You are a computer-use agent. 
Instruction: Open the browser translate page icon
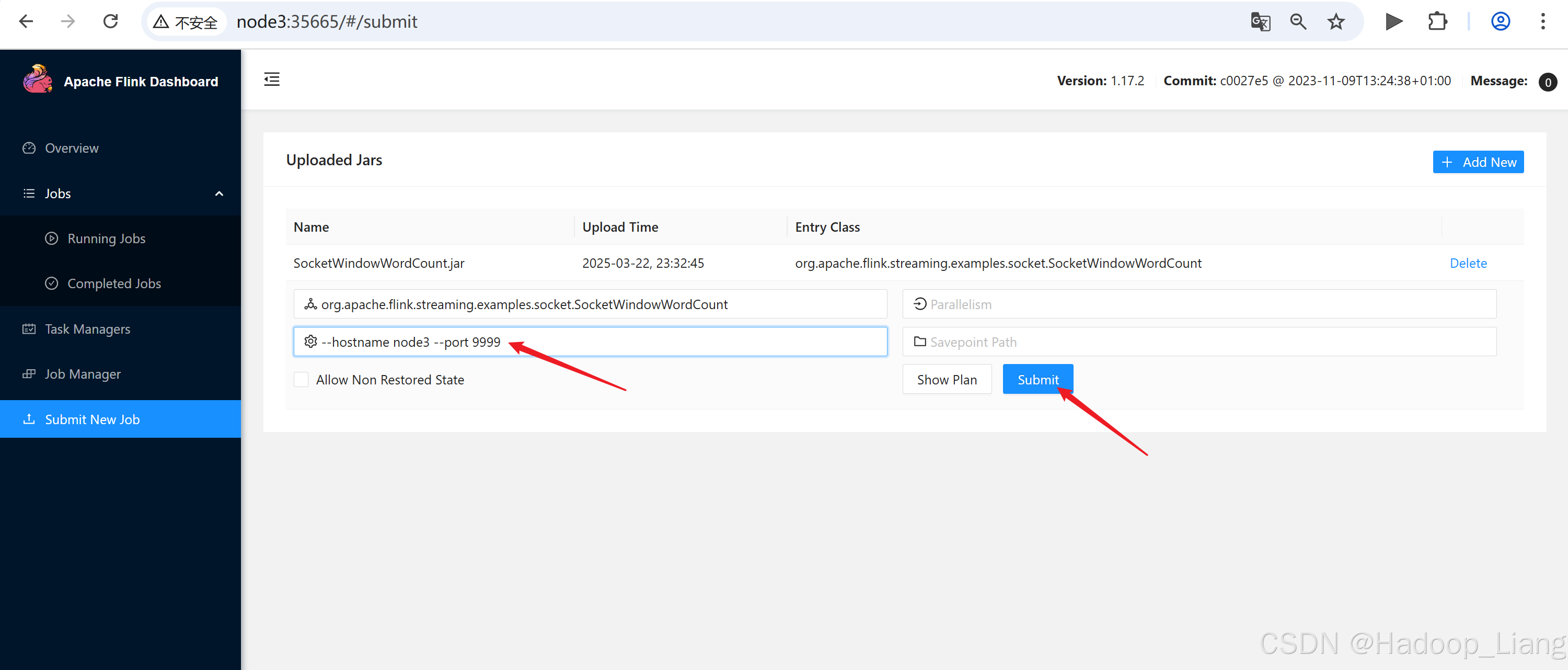(x=1260, y=22)
